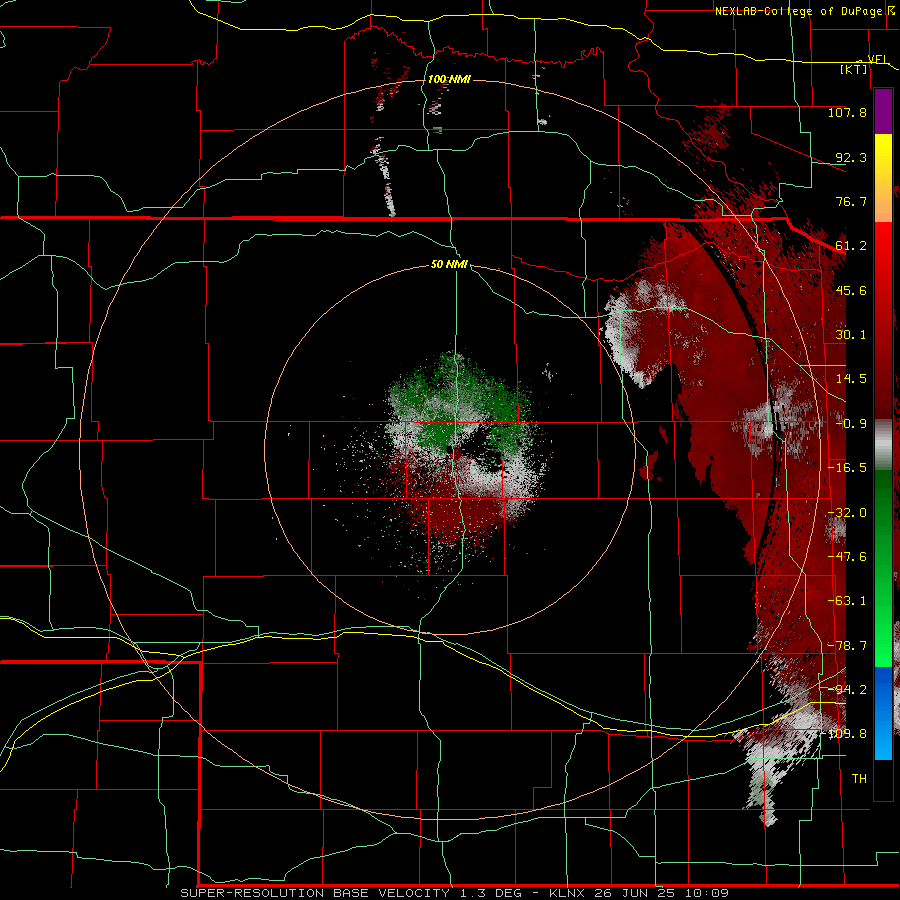Viewport: 900px width, 900px height.
Task: Click the 30.1 scale value
Action: pyautogui.click(x=851, y=335)
